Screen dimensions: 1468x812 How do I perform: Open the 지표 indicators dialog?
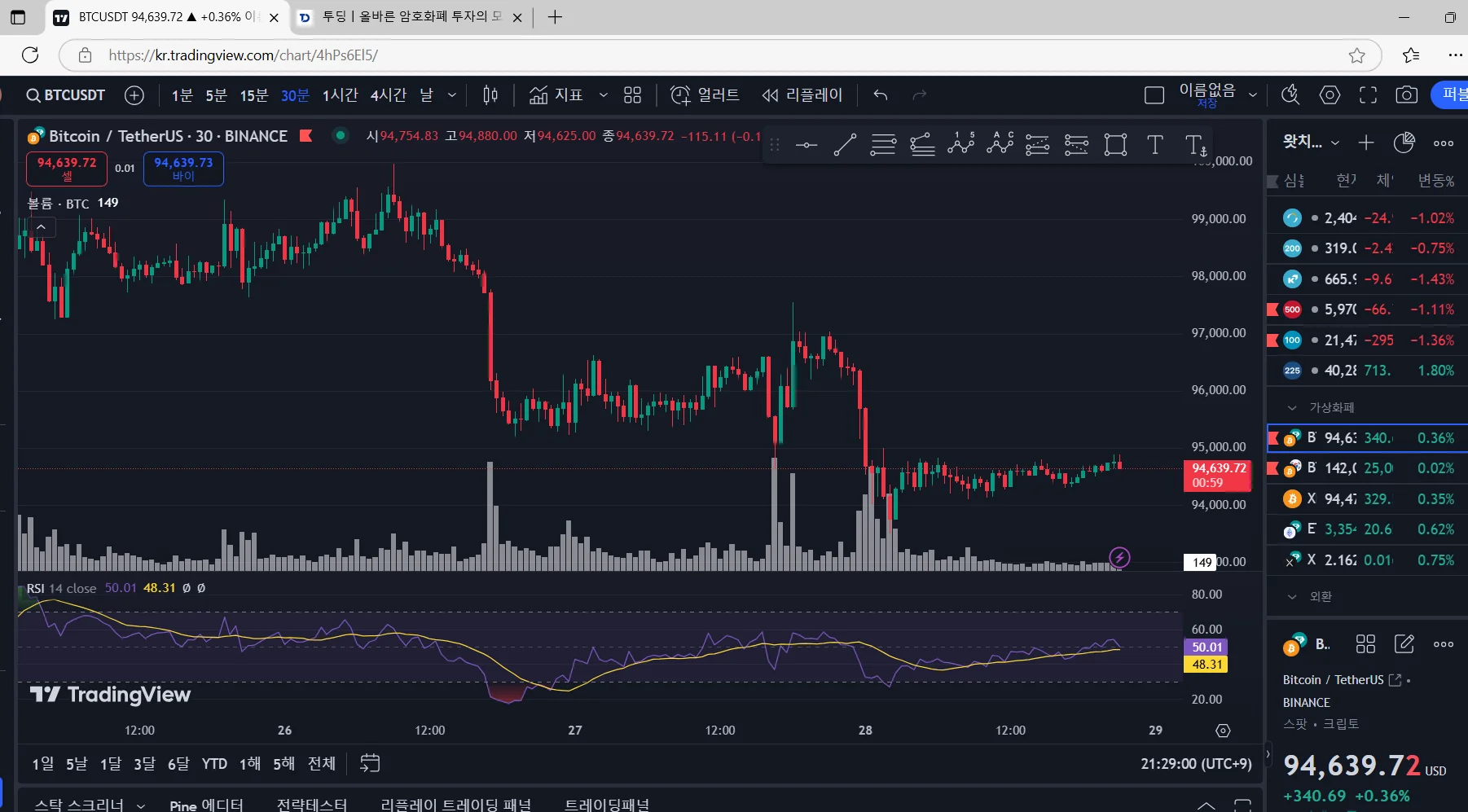pyautogui.click(x=556, y=95)
